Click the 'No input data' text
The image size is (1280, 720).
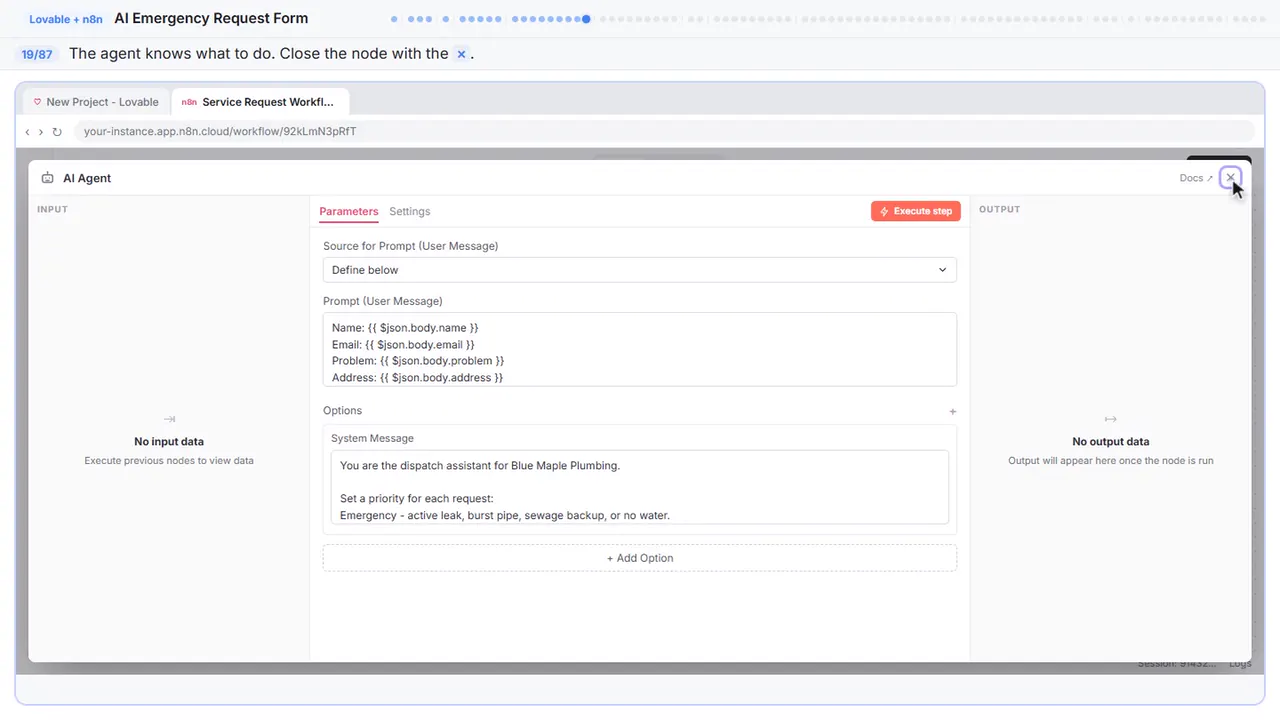pos(169,441)
